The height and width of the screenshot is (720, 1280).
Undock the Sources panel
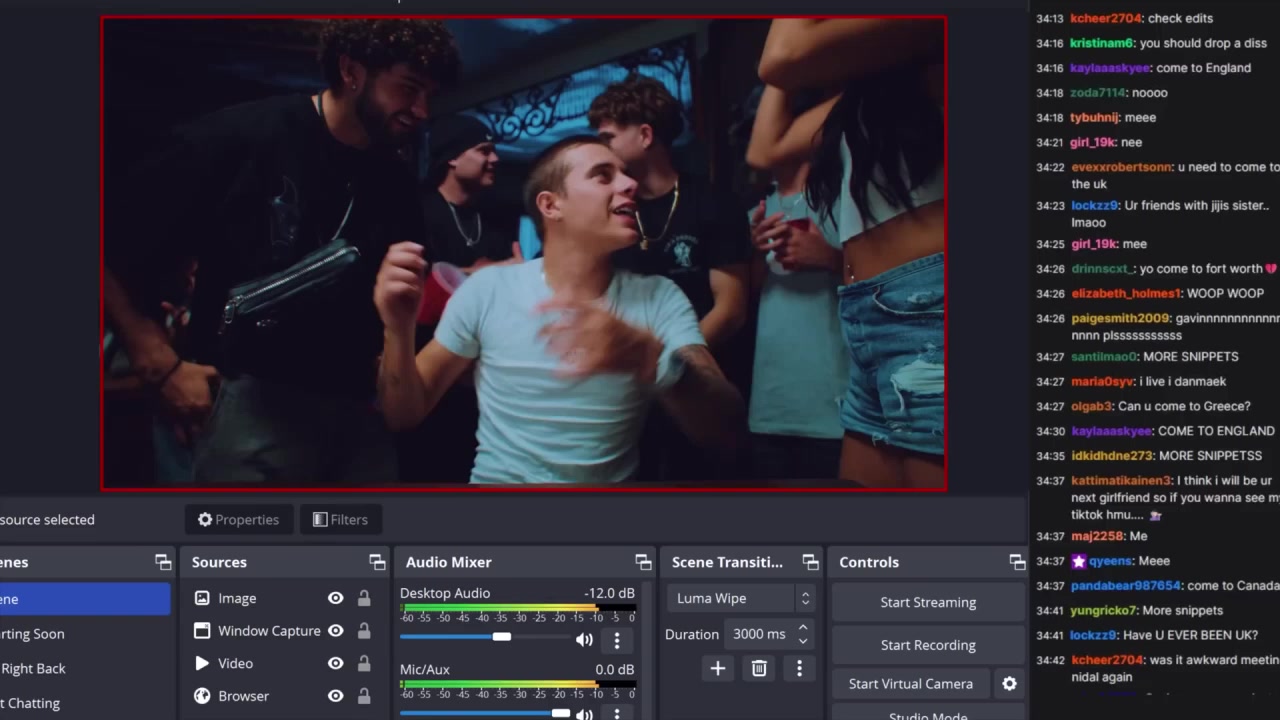pyautogui.click(x=377, y=562)
